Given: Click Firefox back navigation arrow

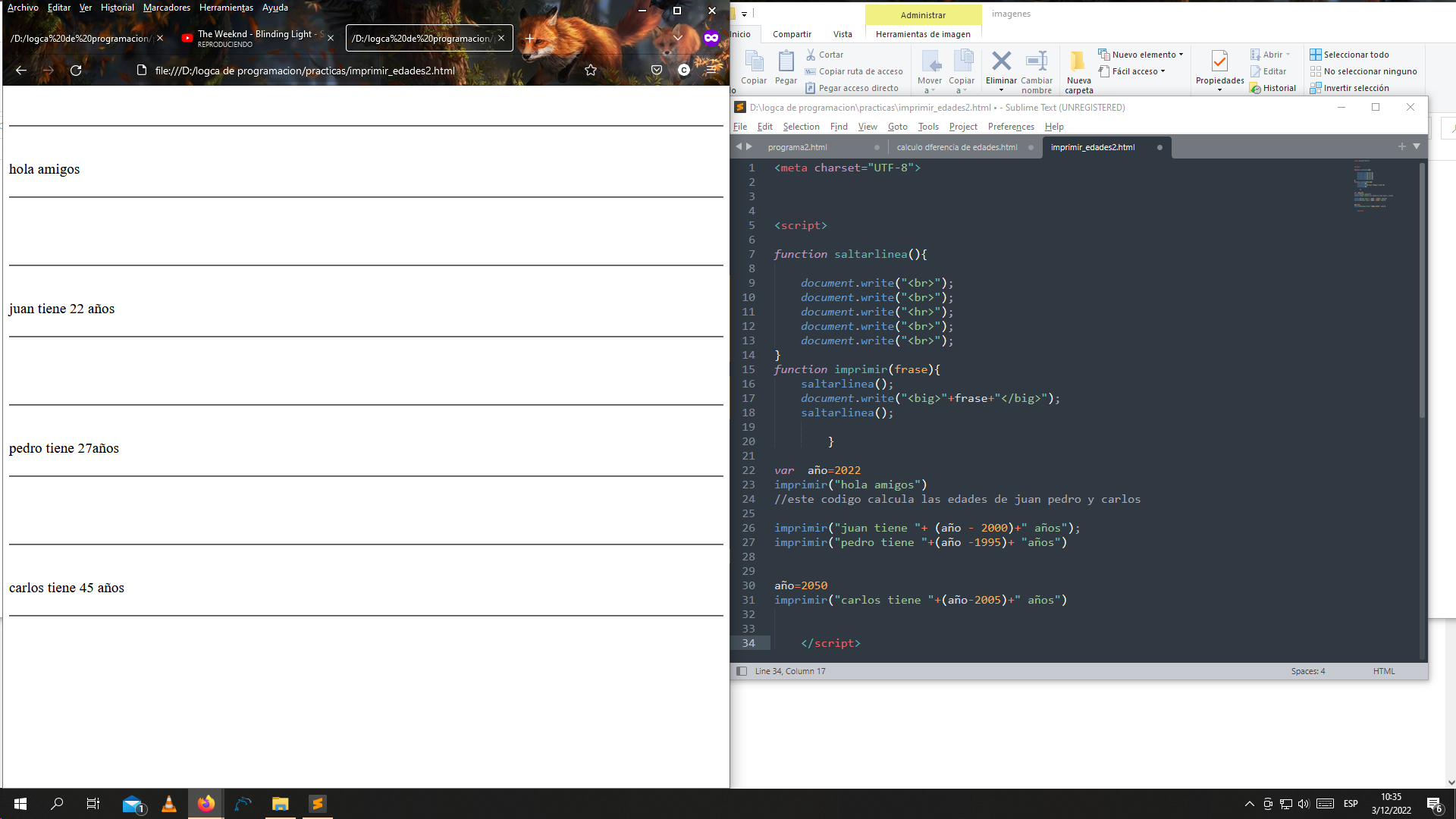Looking at the screenshot, I should (x=21, y=71).
